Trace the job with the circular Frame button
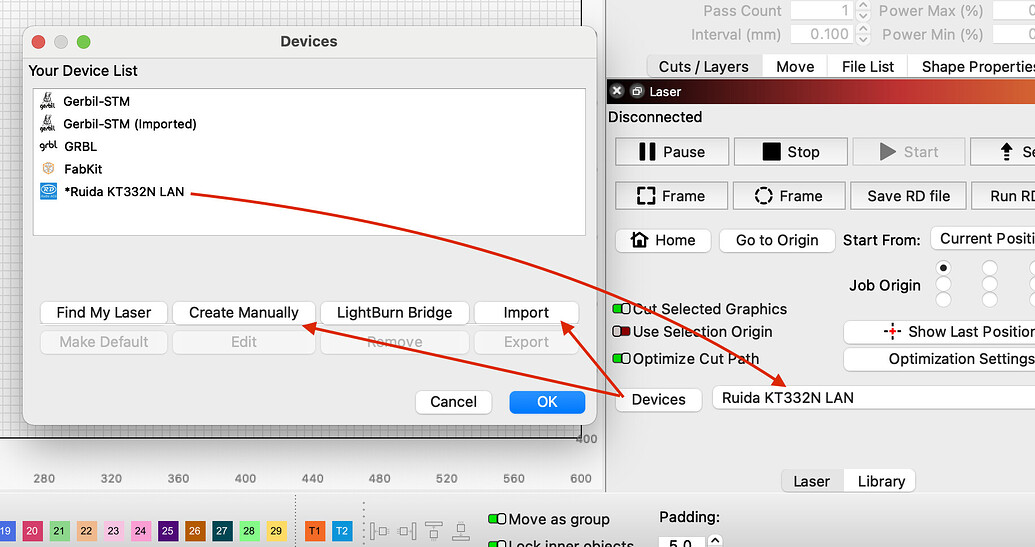The width and height of the screenshot is (1035, 547). click(x=789, y=196)
